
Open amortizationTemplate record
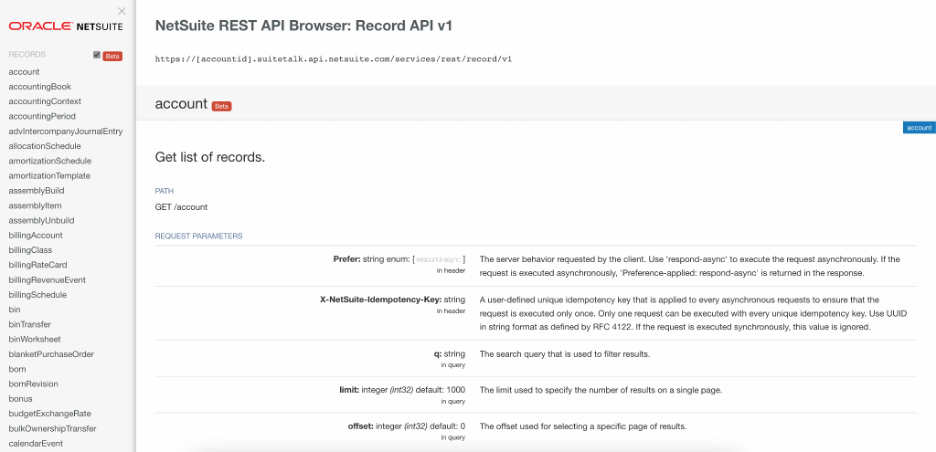point(50,176)
